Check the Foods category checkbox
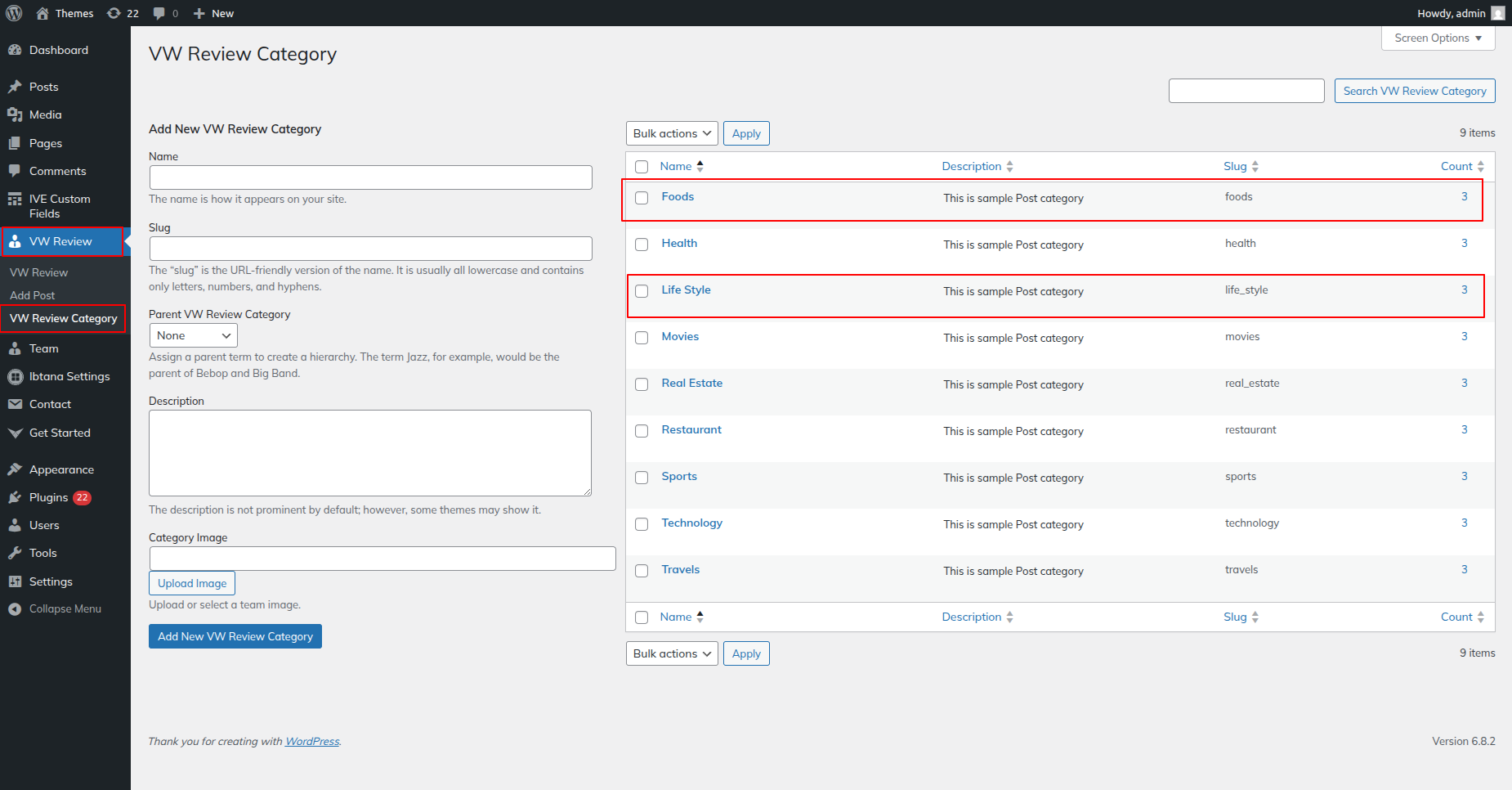 pos(642,198)
